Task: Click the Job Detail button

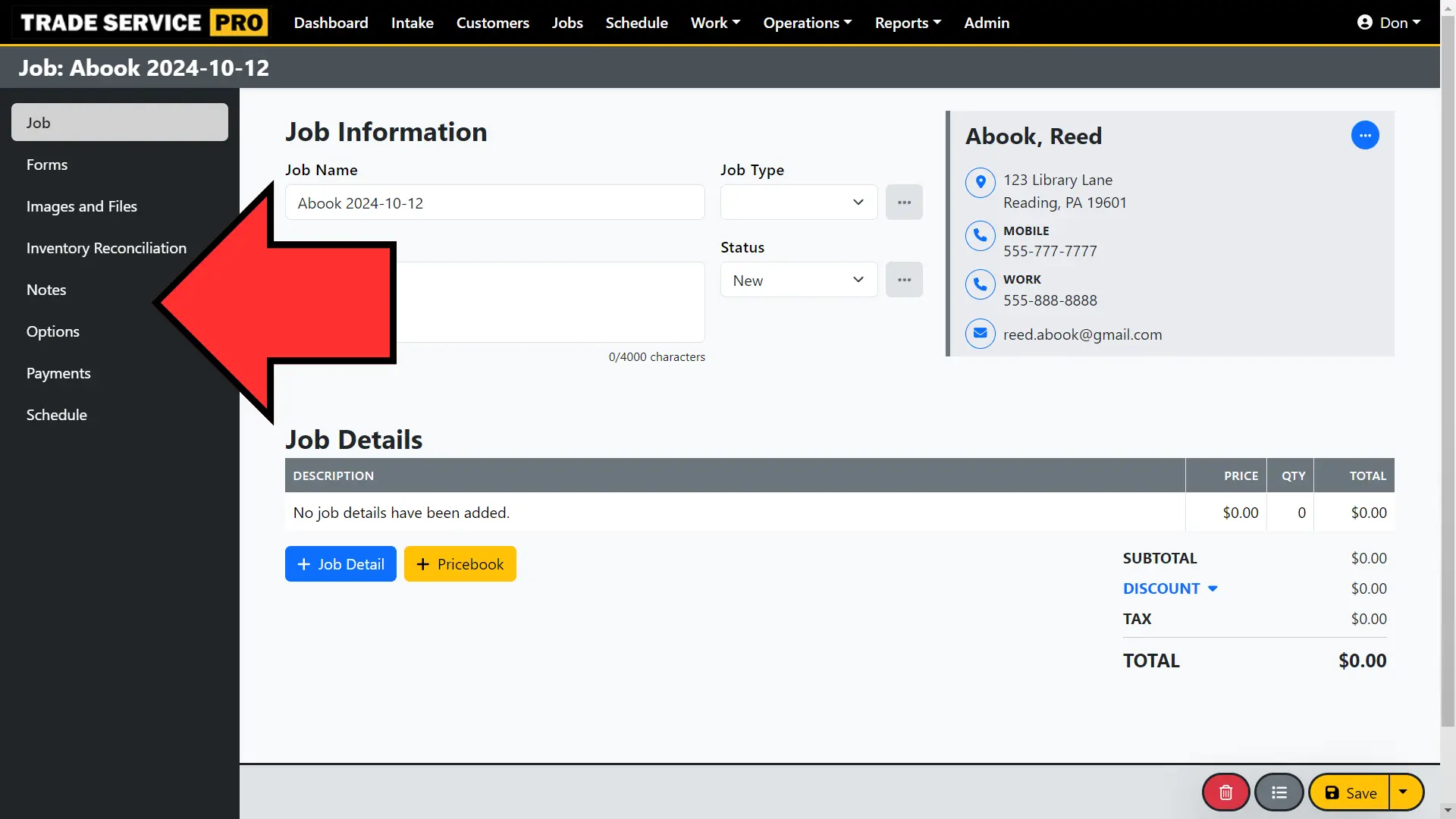Action: click(340, 563)
